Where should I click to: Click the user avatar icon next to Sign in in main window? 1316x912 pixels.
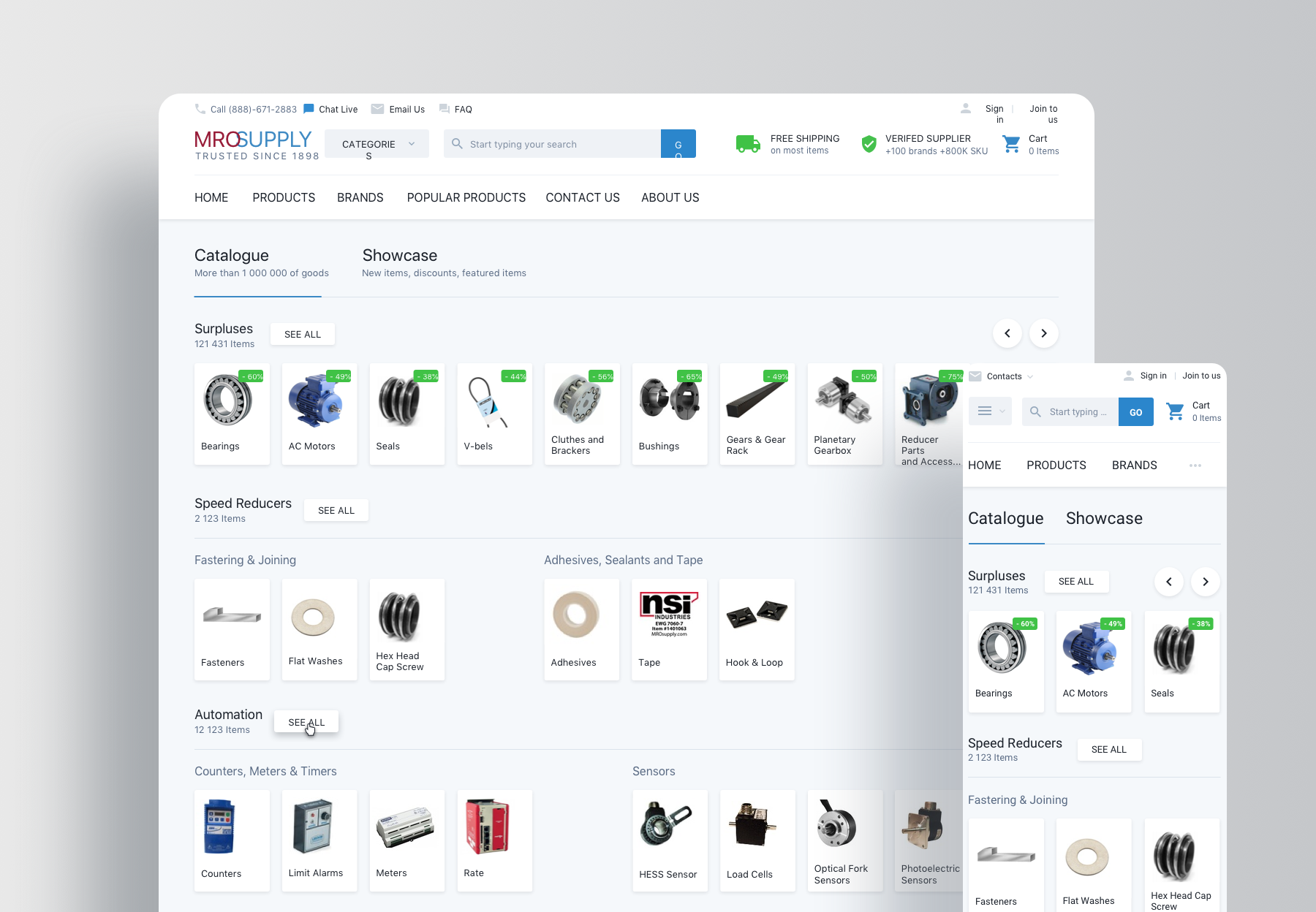(x=966, y=109)
